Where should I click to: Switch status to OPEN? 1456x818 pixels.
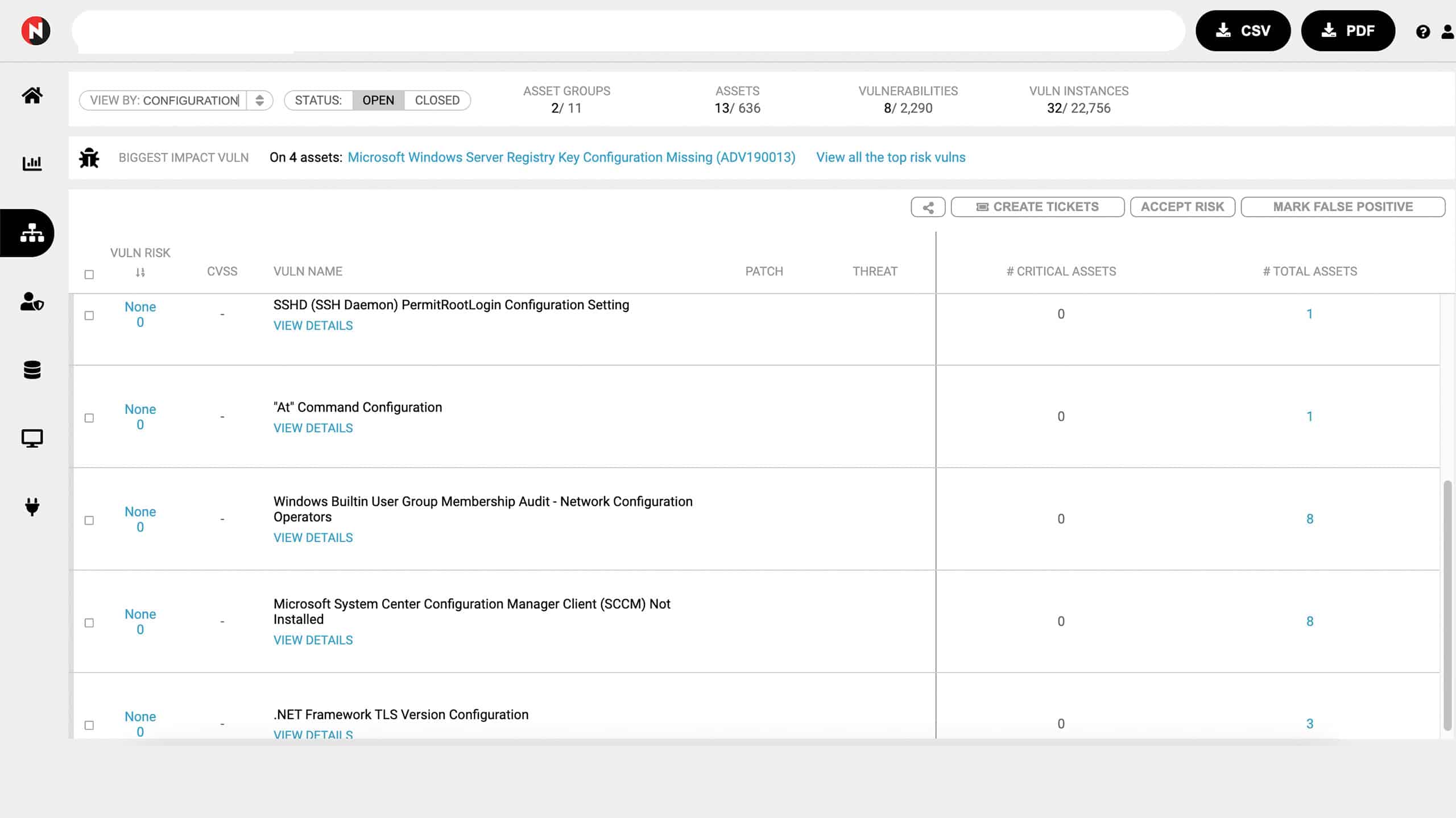click(x=378, y=101)
